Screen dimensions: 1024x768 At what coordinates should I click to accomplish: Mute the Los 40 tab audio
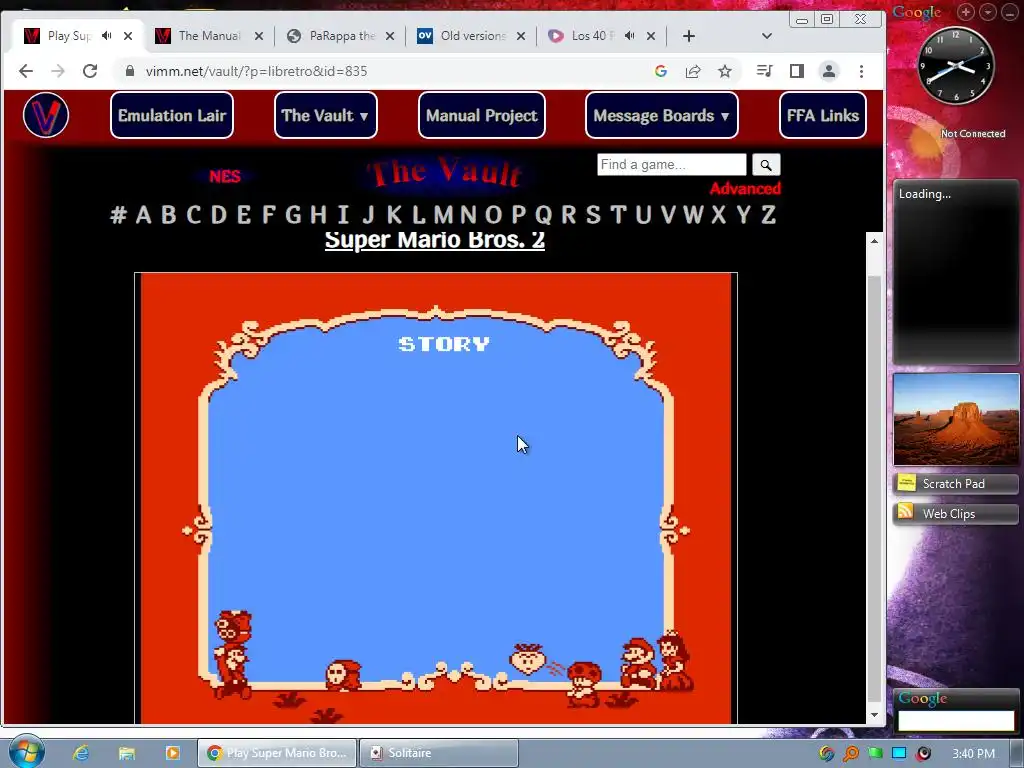[x=630, y=35]
